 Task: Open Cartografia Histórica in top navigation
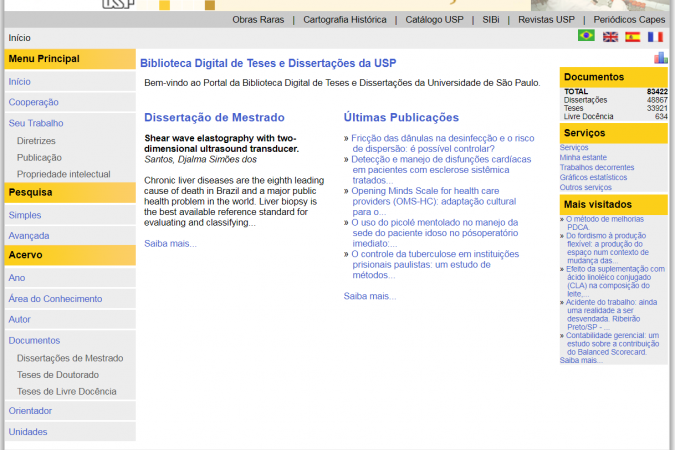(x=345, y=20)
